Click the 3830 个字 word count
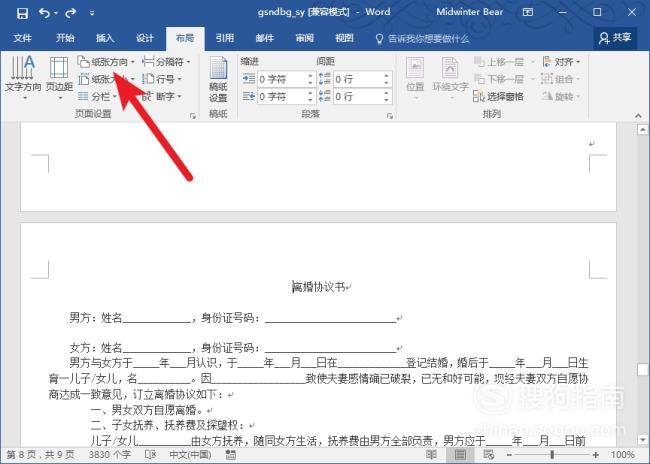This screenshot has height=464, width=650. [109, 455]
